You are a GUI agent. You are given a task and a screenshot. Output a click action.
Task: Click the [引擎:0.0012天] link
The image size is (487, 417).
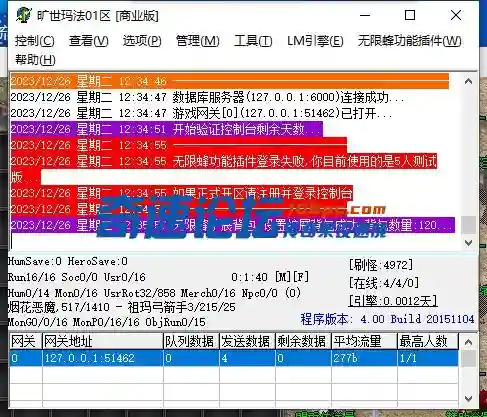click(393, 301)
